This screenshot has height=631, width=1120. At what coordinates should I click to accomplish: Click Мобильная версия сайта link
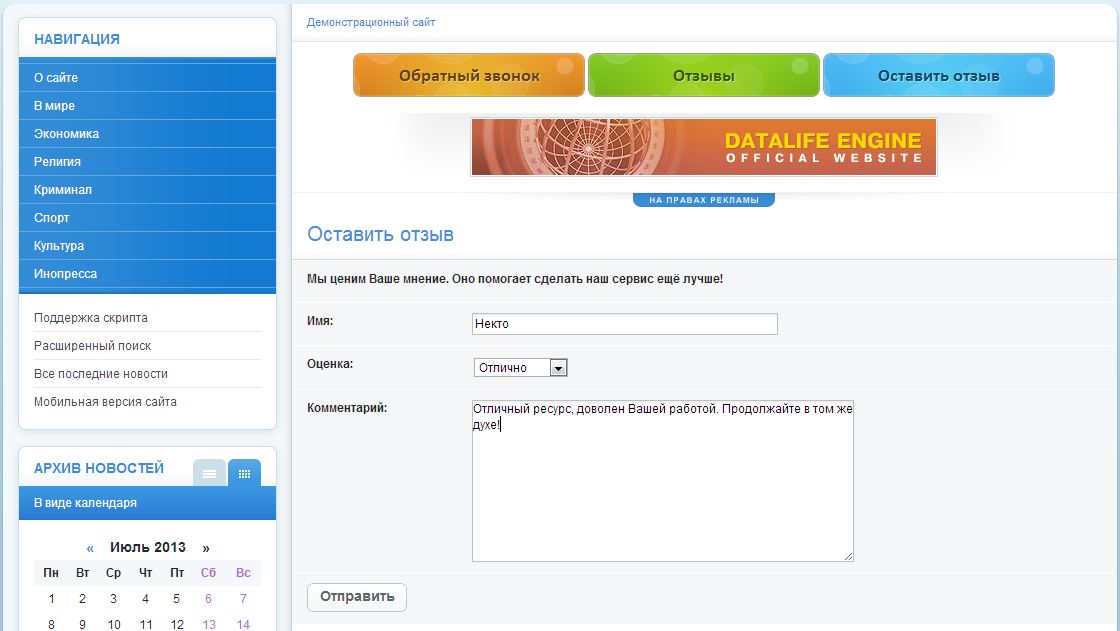coord(105,402)
